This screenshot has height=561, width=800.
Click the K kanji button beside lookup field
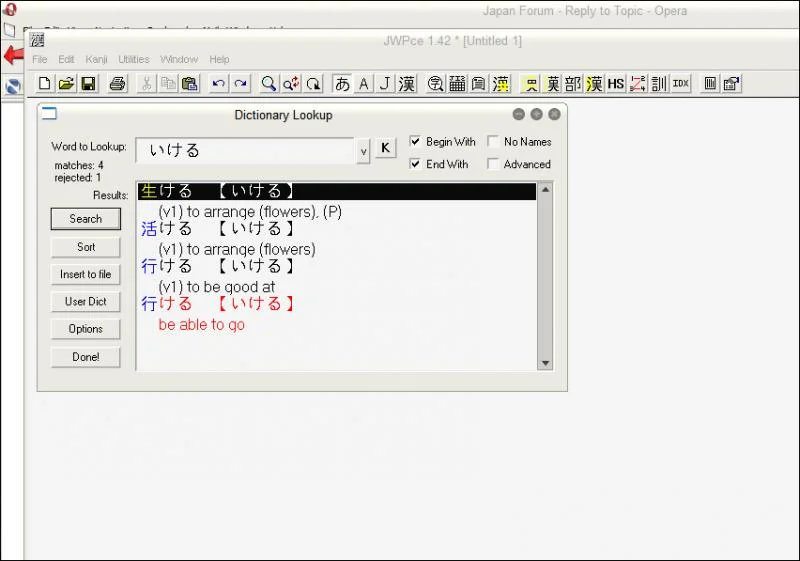(x=385, y=148)
